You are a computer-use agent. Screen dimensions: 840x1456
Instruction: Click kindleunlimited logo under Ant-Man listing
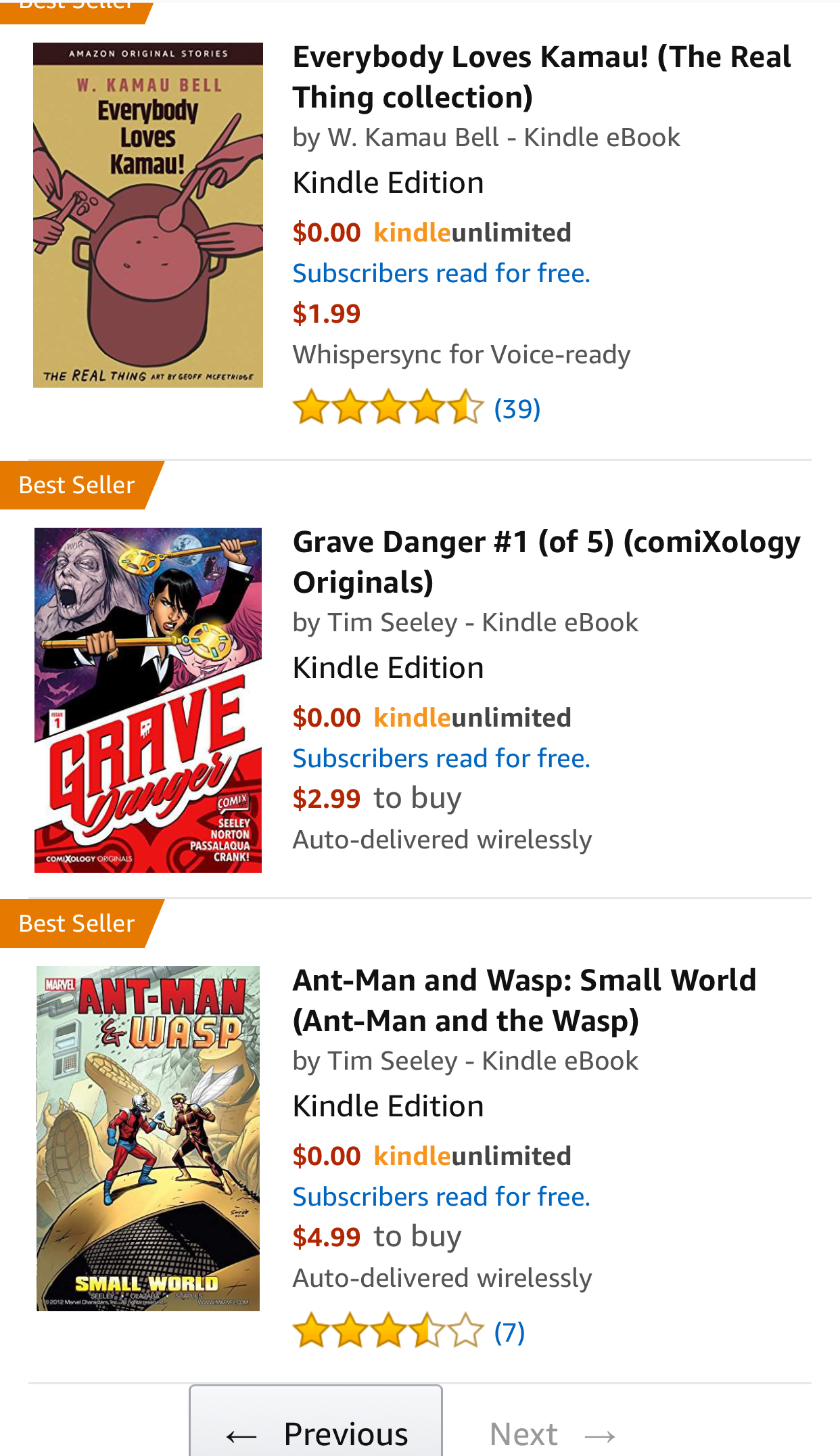tap(472, 1156)
